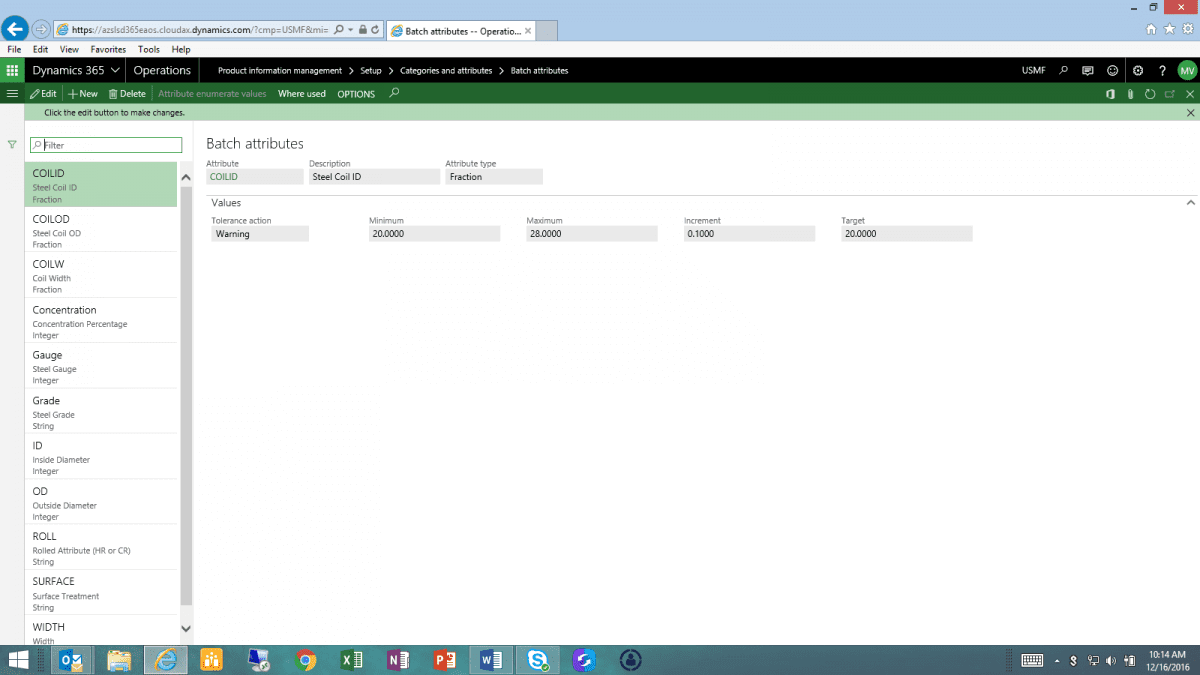Open the attachments paperclip icon
Screen dimensions: 1200x675
click(x=1132, y=94)
